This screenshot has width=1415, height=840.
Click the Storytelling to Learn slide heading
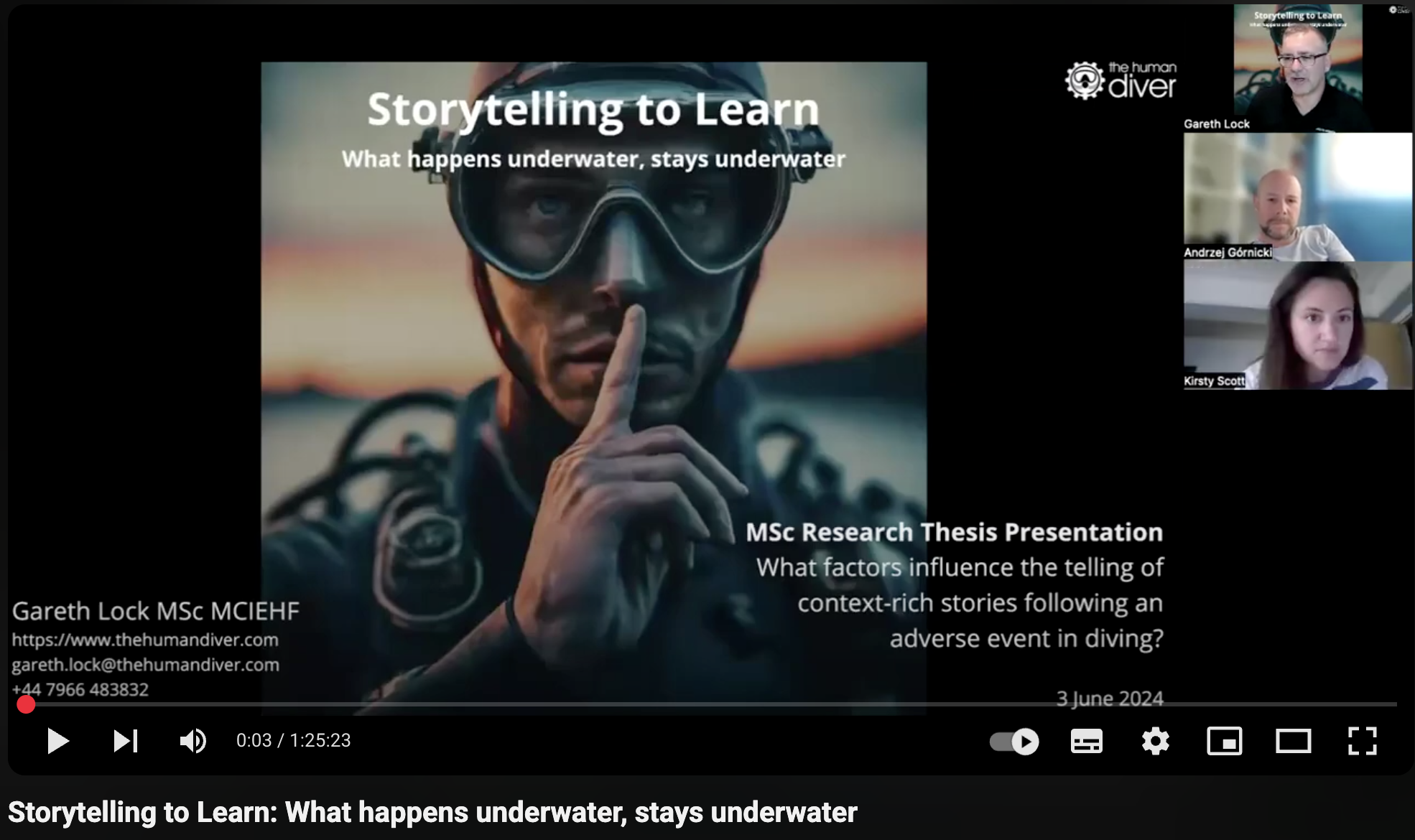point(593,109)
